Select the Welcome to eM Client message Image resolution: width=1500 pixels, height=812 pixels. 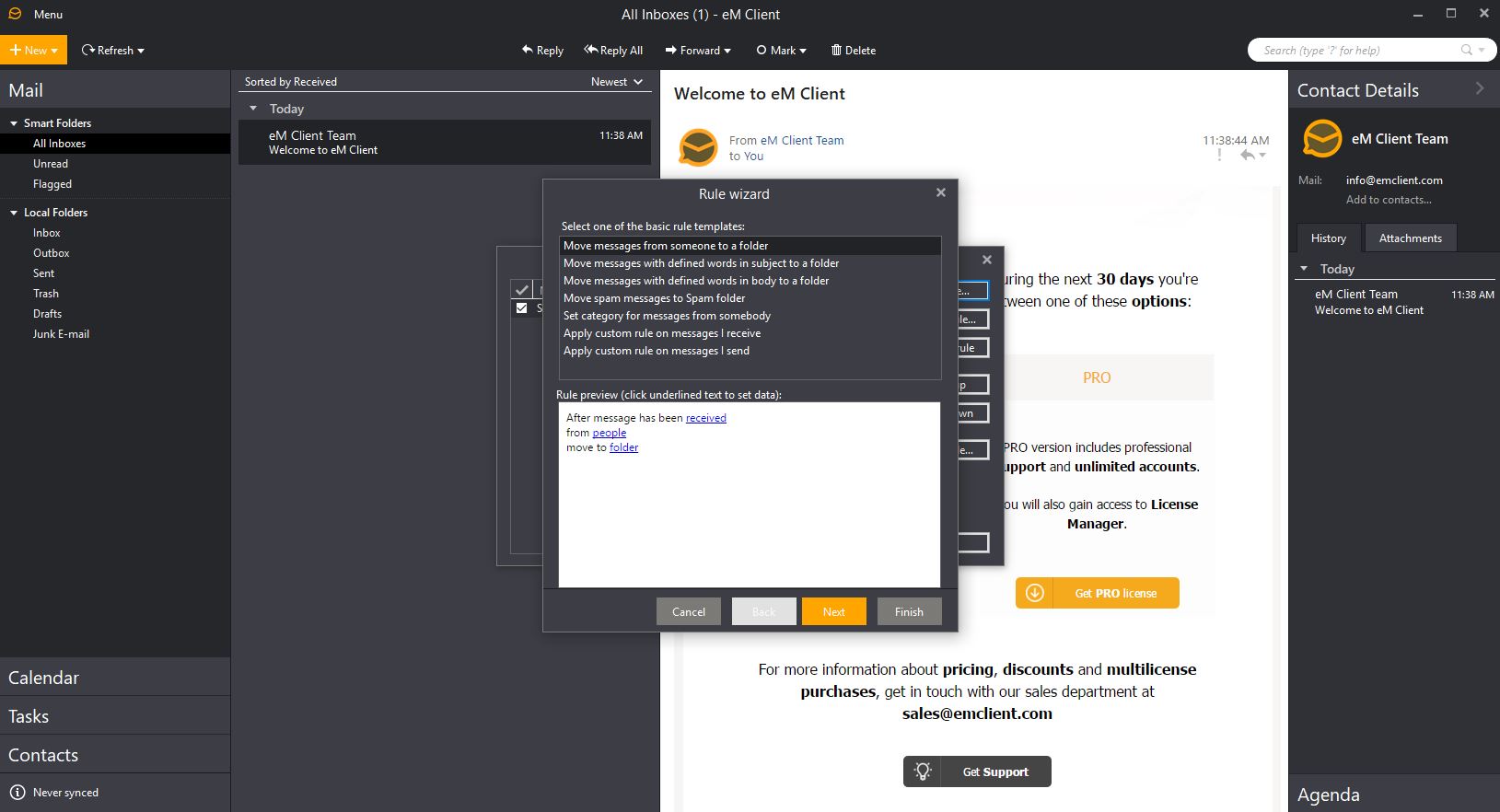click(445, 143)
